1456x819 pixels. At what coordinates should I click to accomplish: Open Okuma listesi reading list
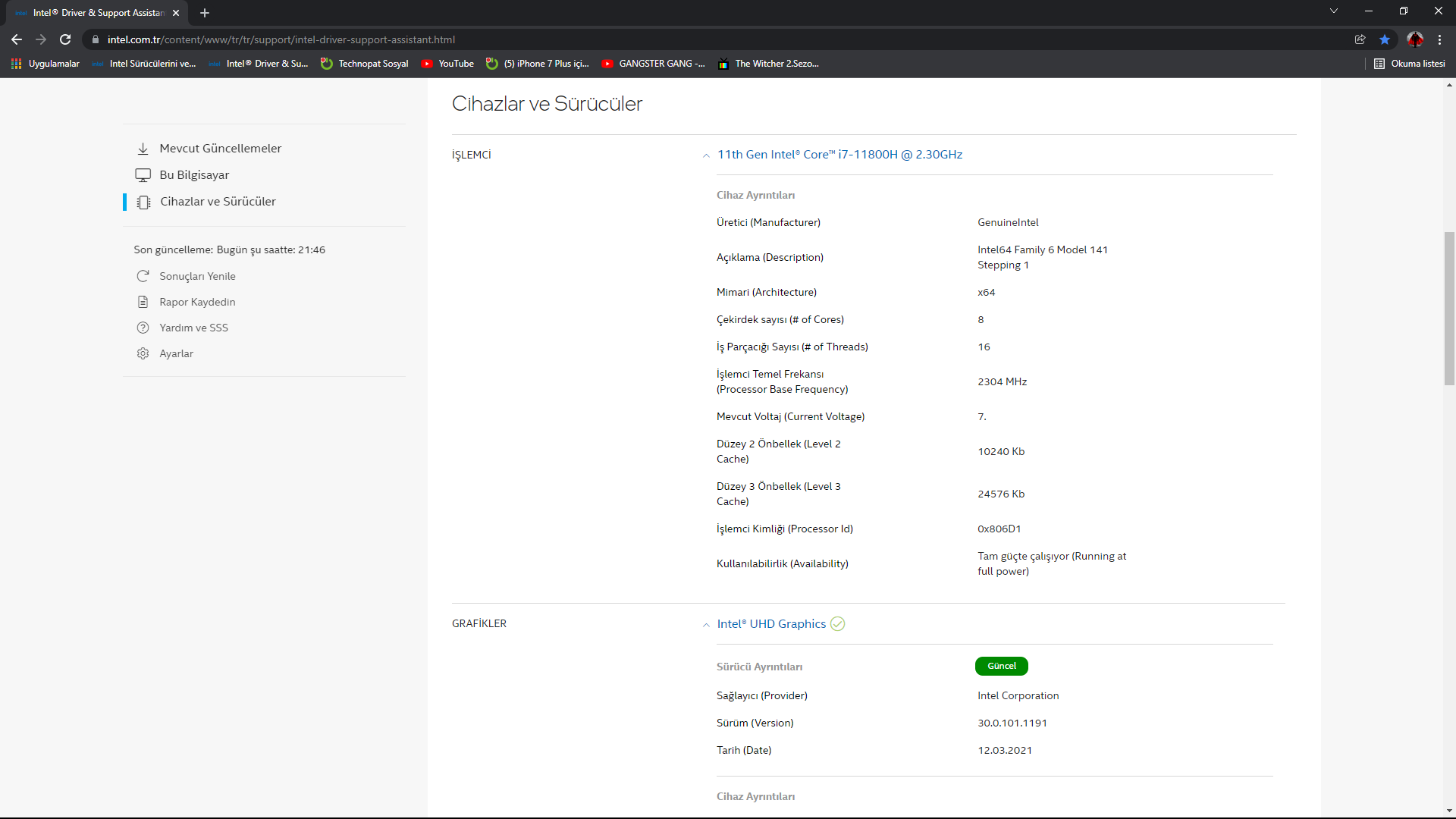click(x=1410, y=64)
